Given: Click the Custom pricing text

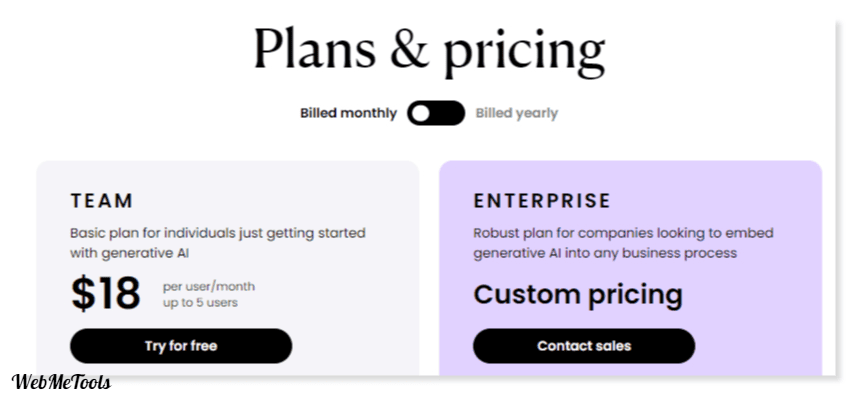Looking at the screenshot, I should (578, 295).
